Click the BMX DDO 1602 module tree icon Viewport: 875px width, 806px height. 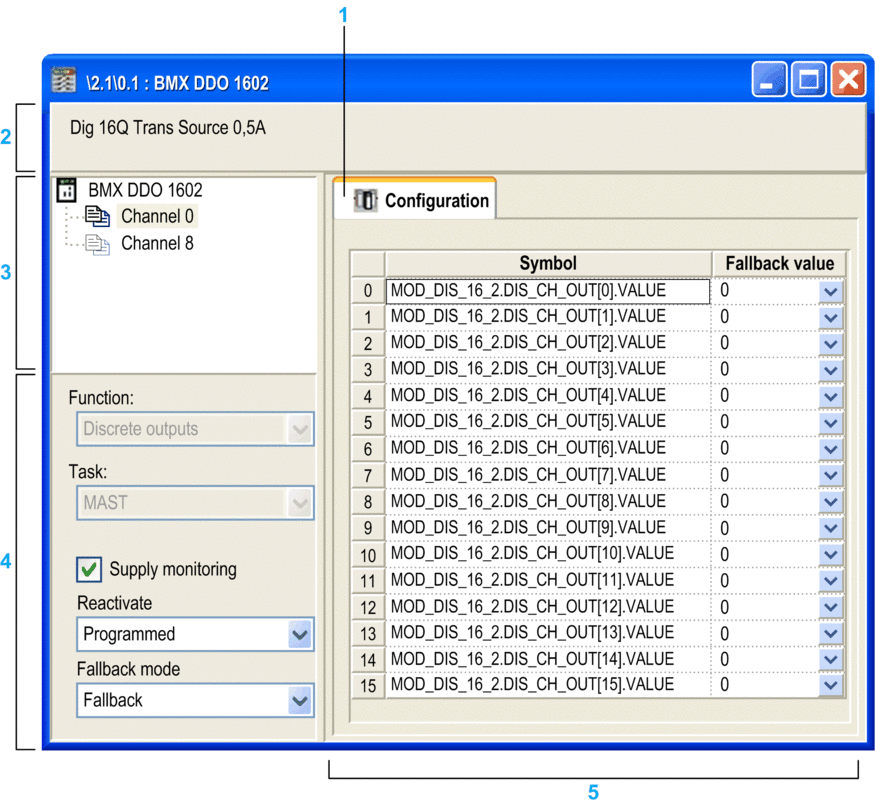click(x=66, y=190)
